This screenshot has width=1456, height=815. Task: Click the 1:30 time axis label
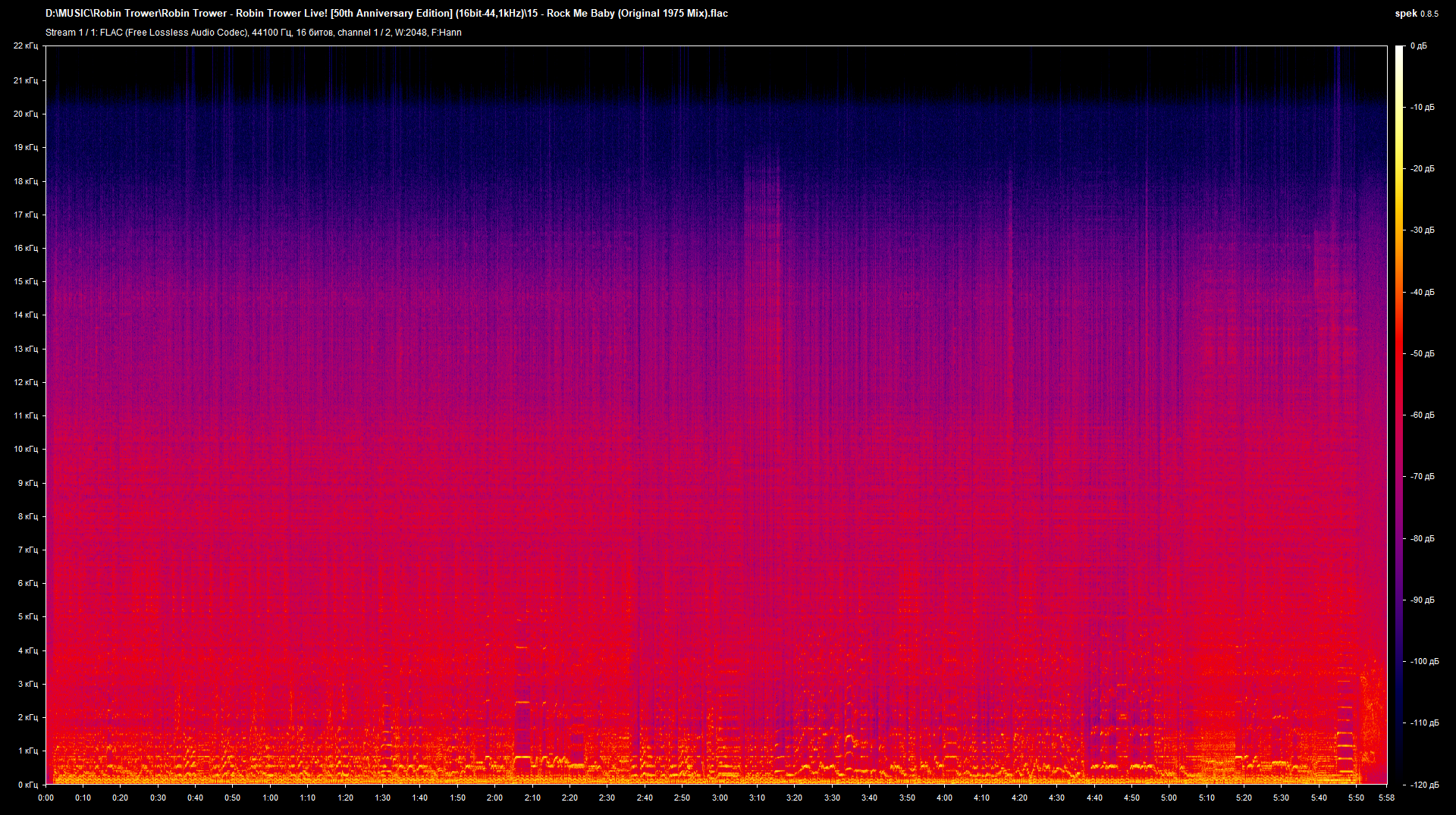pyautogui.click(x=383, y=798)
